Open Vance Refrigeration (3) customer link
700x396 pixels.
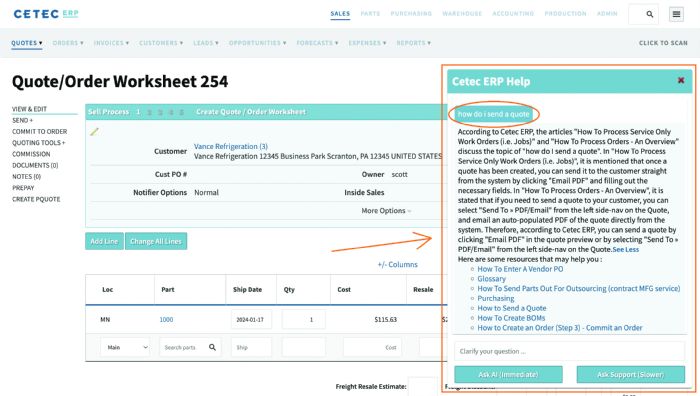coord(231,146)
